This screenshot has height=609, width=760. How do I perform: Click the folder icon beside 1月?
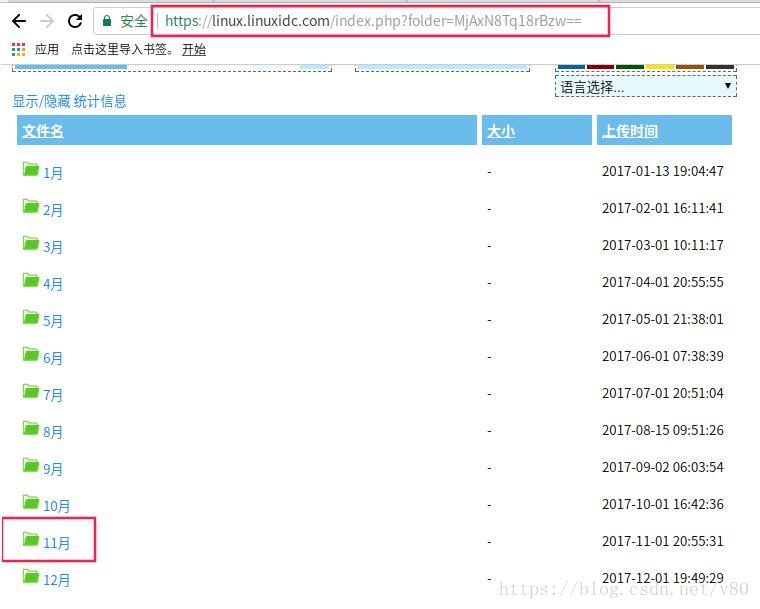pos(31,169)
